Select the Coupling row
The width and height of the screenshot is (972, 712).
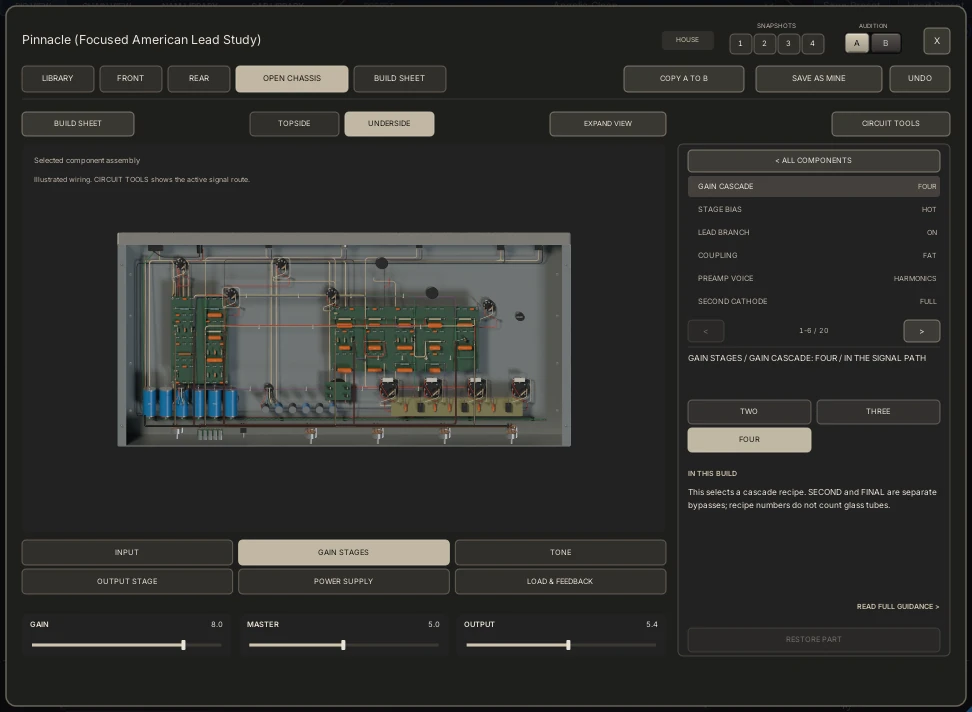pyautogui.click(x=813, y=255)
